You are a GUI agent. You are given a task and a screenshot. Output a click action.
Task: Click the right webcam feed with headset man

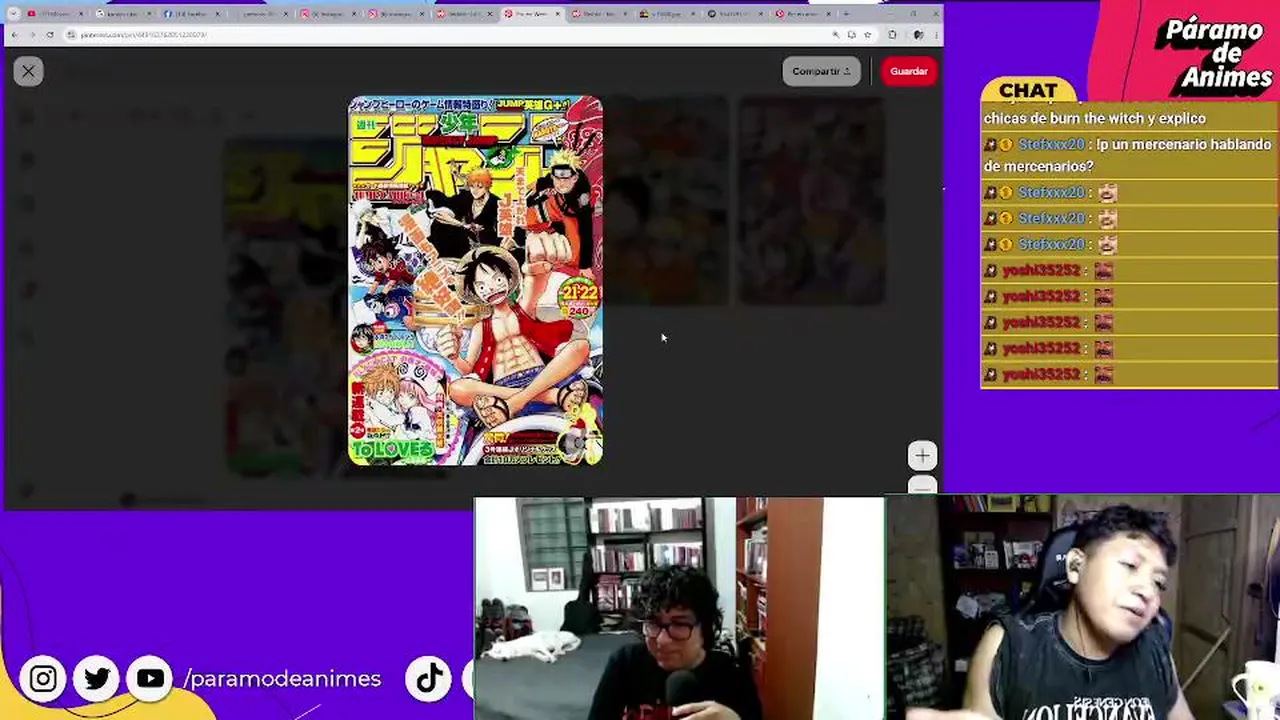(1082, 608)
